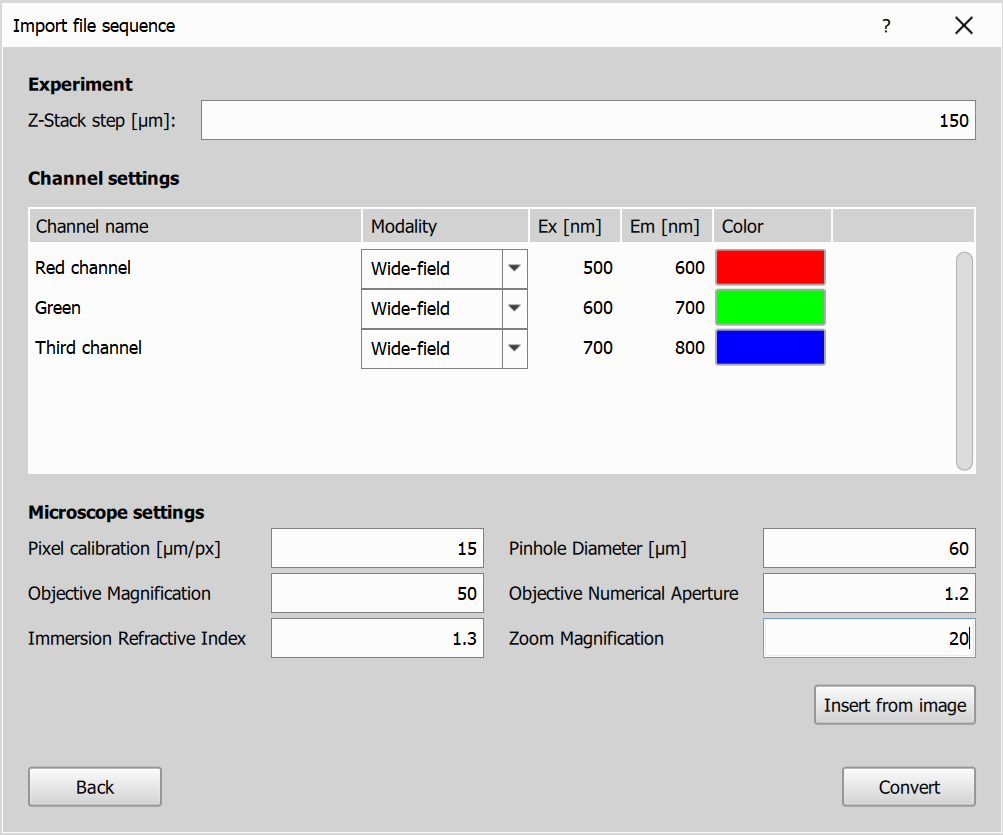Edit the Z-Stack step value

coord(588,119)
